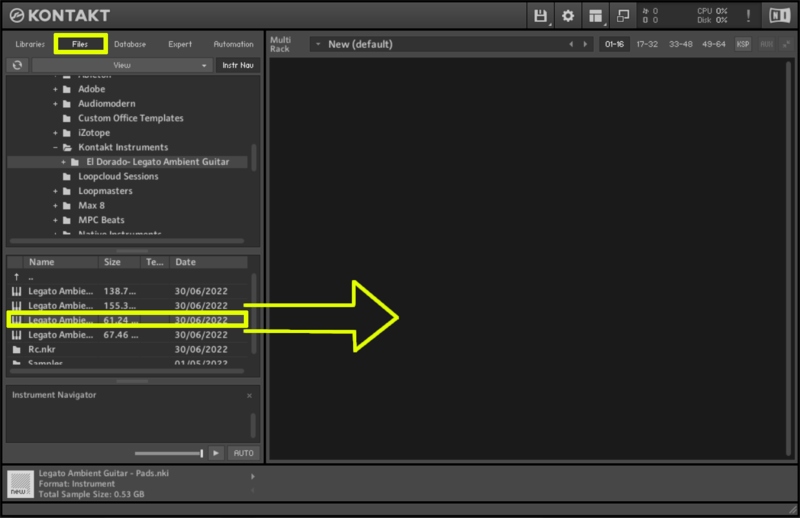Click folder tree horizontal scrollbar
Screen dimensions: 800x518
tap(127, 241)
